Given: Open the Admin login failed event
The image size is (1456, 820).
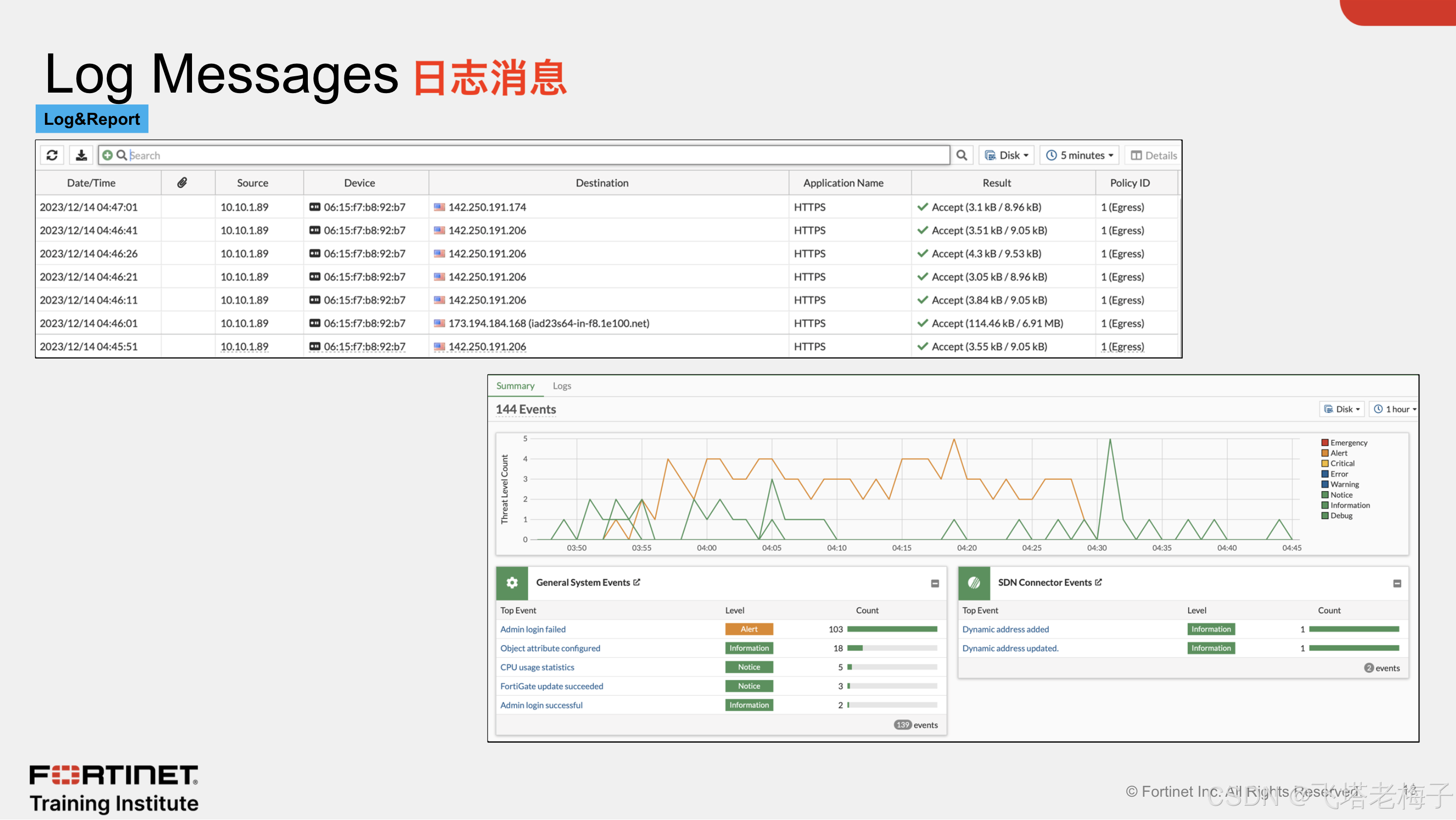Looking at the screenshot, I should coord(533,629).
